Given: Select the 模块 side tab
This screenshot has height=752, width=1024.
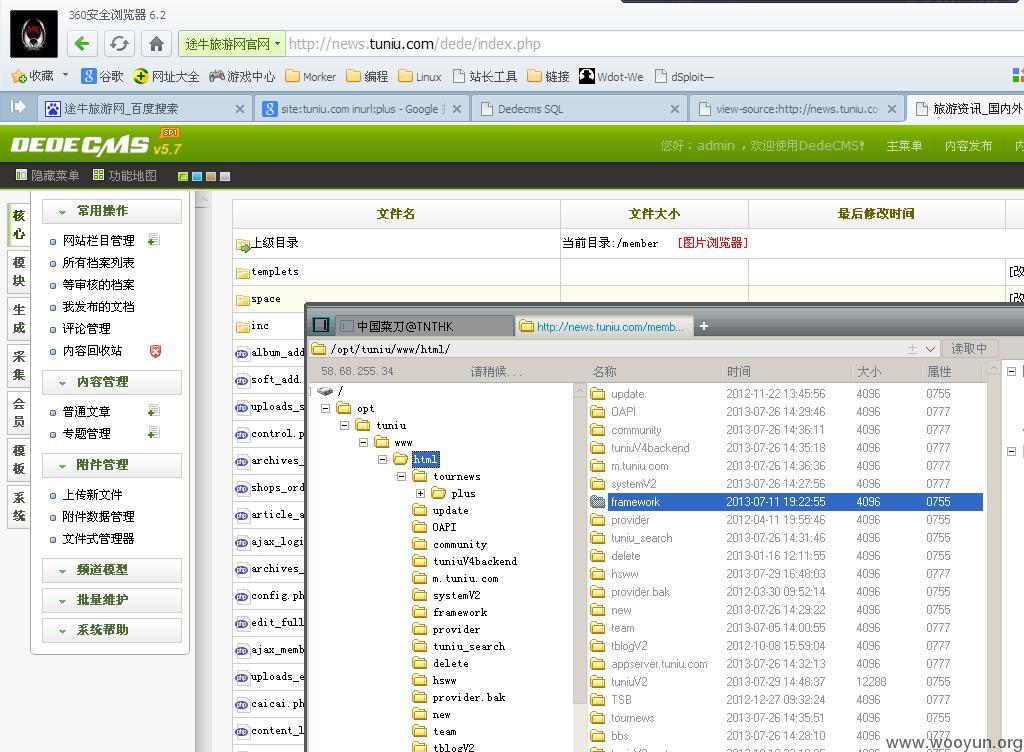Looking at the screenshot, I should click(x=19, y=272).
